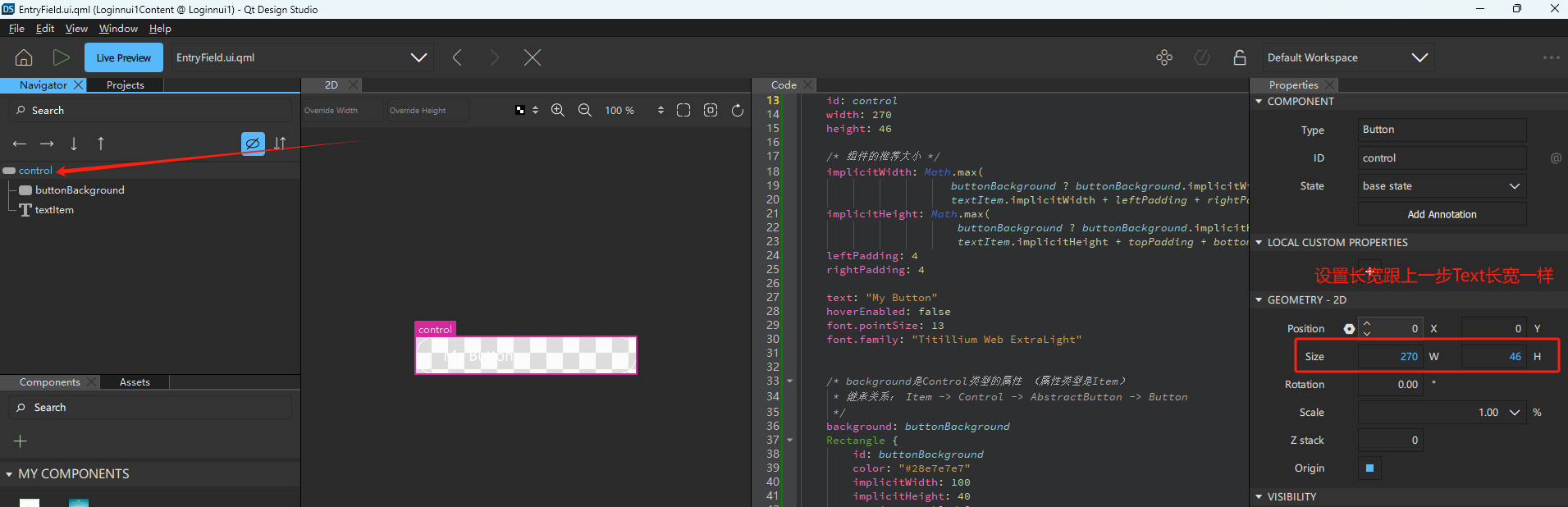Collapse the MY COMPONENTS section
This screenshot has height=507, width=1568.
coord(9,474)
